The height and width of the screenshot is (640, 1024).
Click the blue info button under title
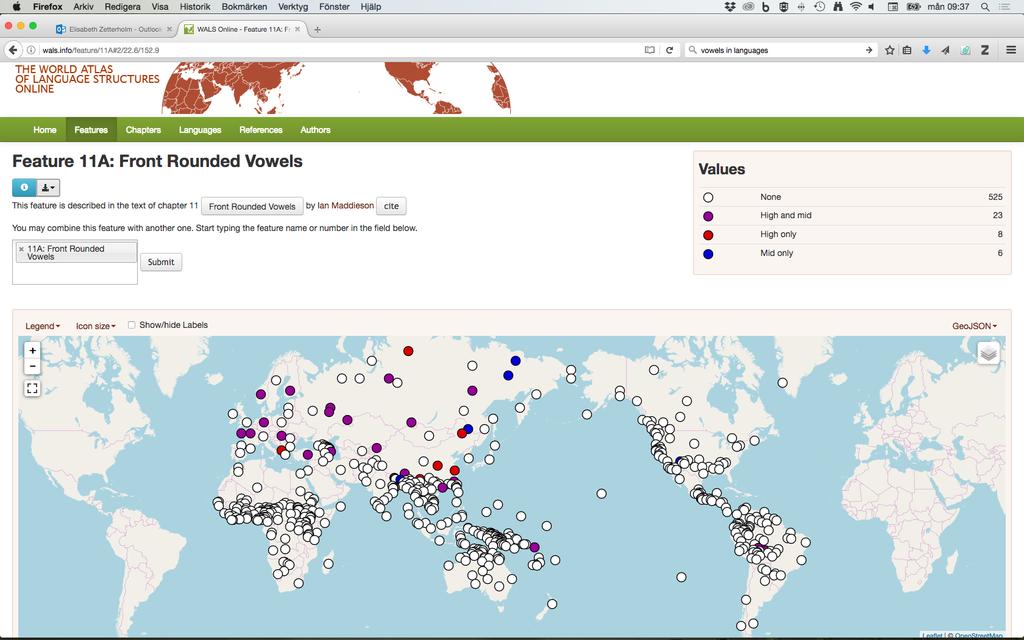click(24, 187)
